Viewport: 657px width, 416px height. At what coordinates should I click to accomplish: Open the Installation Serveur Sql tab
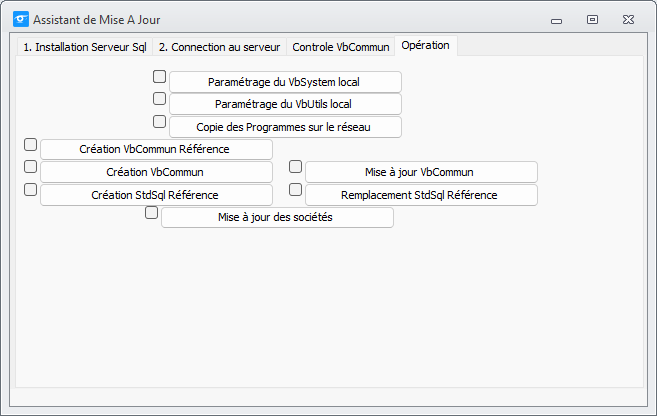(85, 47)
